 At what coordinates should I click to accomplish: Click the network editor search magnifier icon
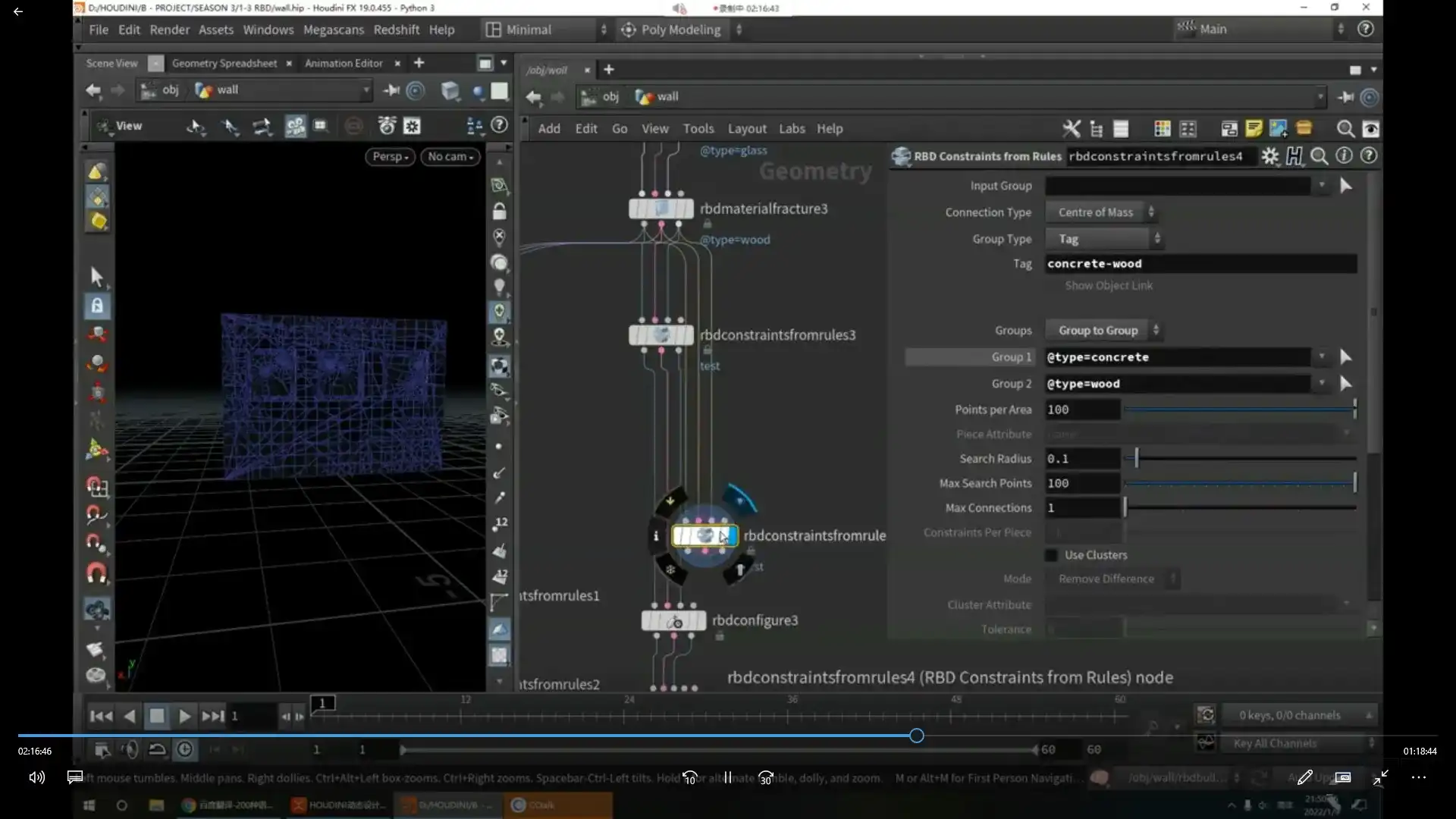tap(1345, 129)
